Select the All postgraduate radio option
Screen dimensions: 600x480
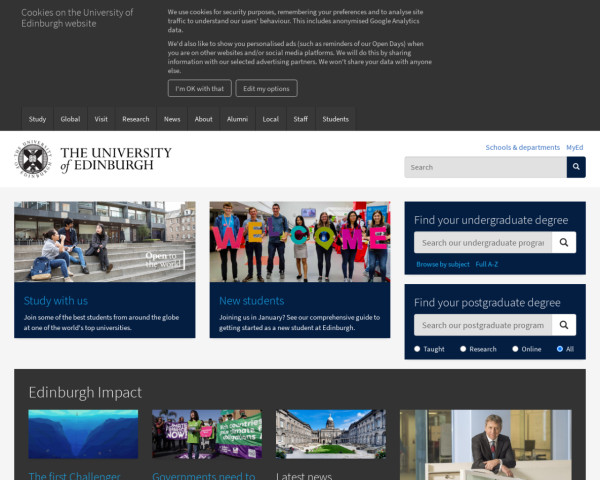pos(560,349)
